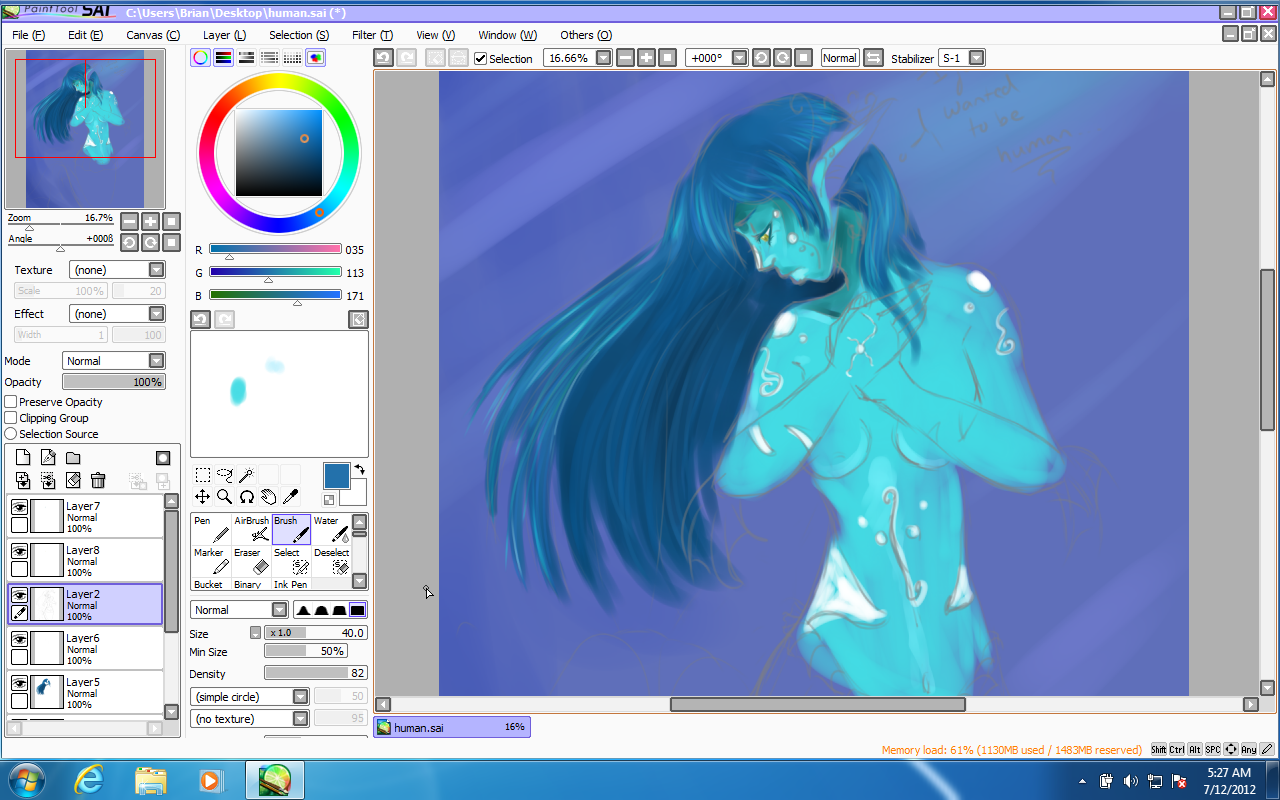This screenshot has width=1280, height=800.
Task: Open the Canvas menu
Action: click(x=152, y=35)
